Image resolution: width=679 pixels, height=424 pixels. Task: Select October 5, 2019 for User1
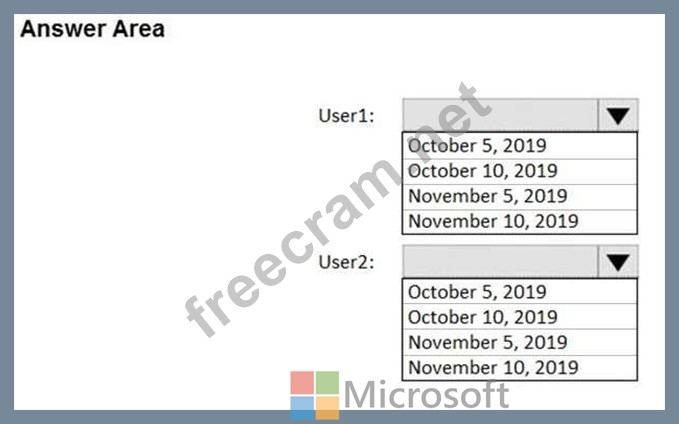(520, 146)
